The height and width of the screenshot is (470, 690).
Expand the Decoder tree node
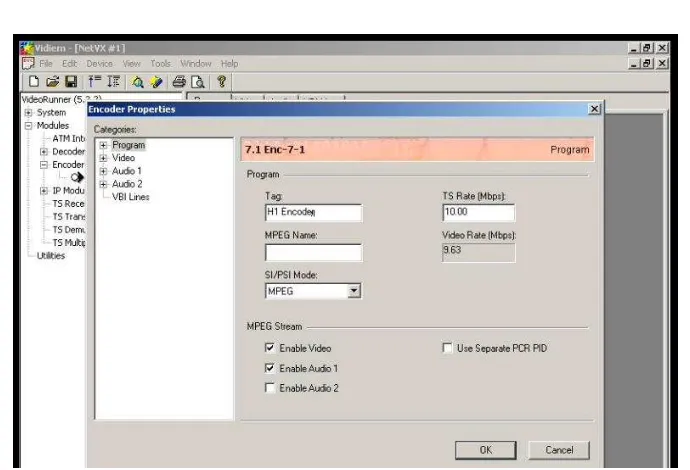(x=44, y=151)
